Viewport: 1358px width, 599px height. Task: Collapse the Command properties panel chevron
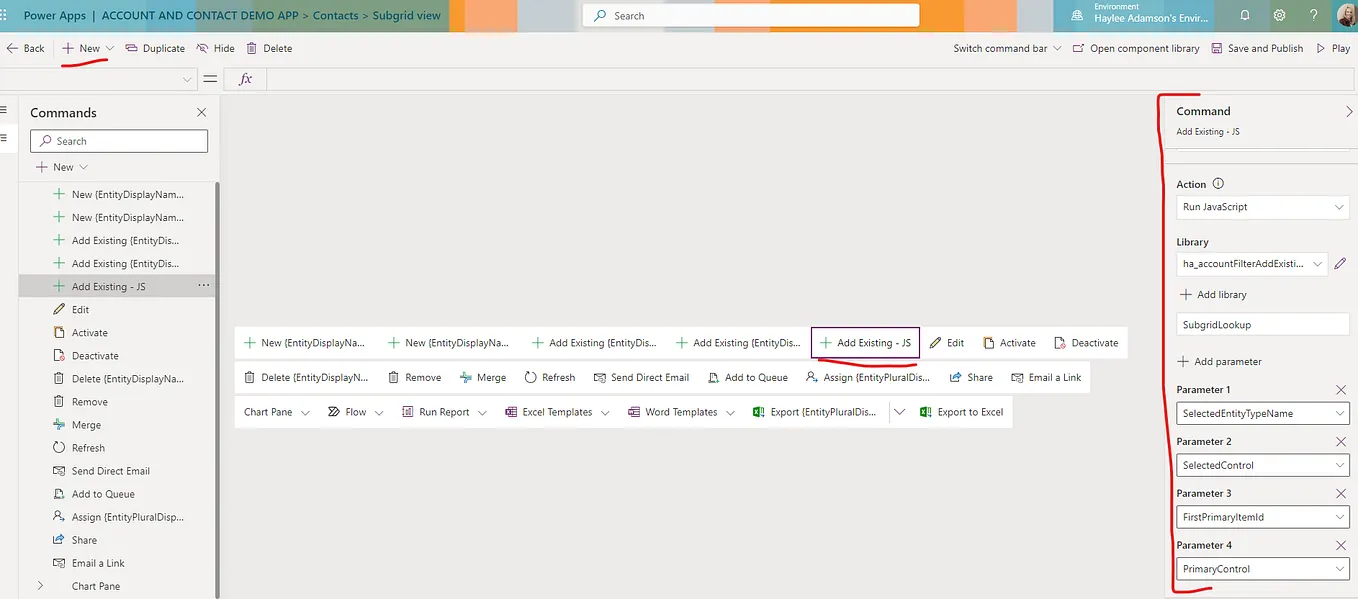pyautogui.click(x=1348, y=112)
